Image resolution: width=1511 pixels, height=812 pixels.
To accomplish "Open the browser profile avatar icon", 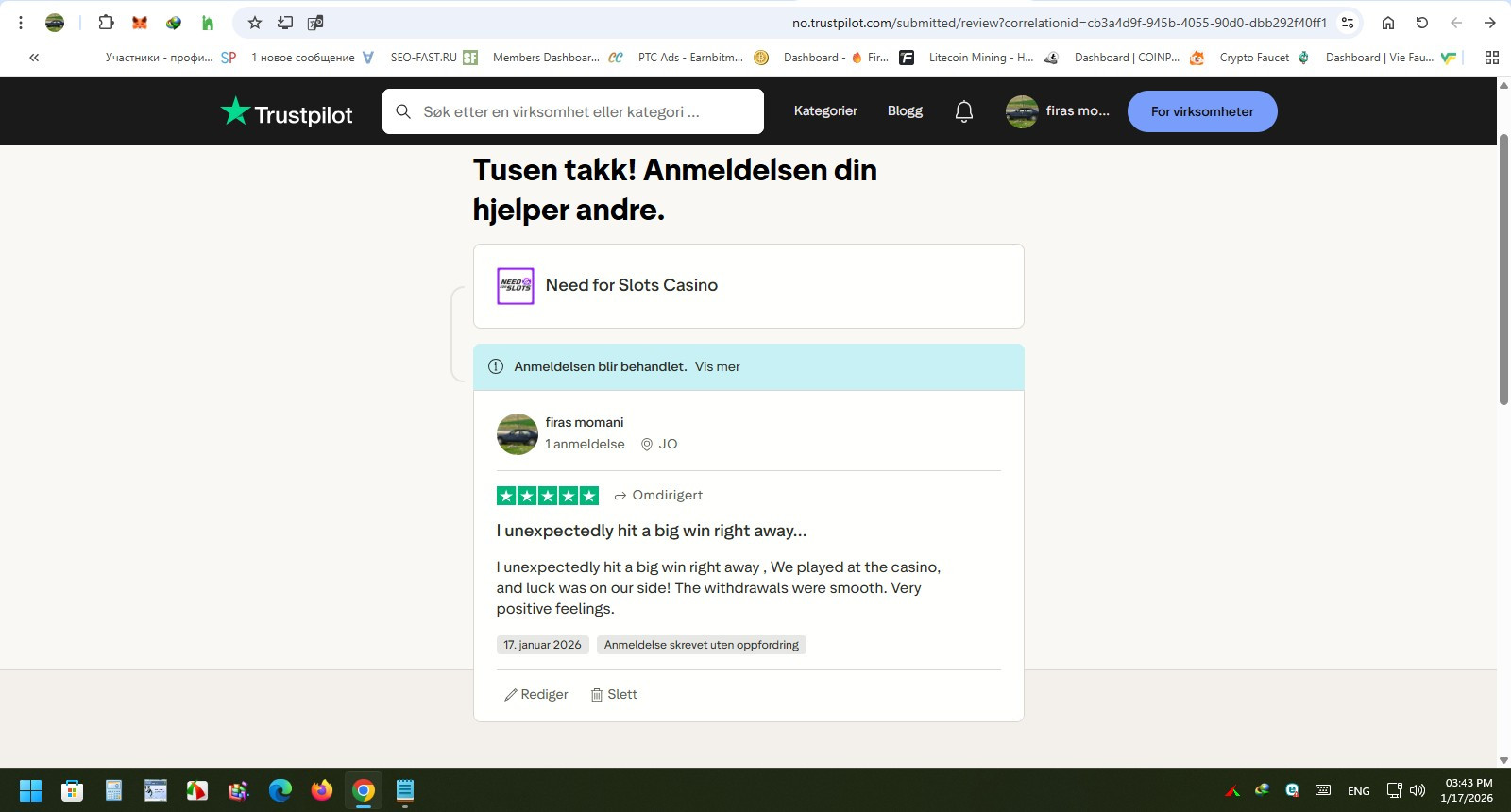I will 55,23.
